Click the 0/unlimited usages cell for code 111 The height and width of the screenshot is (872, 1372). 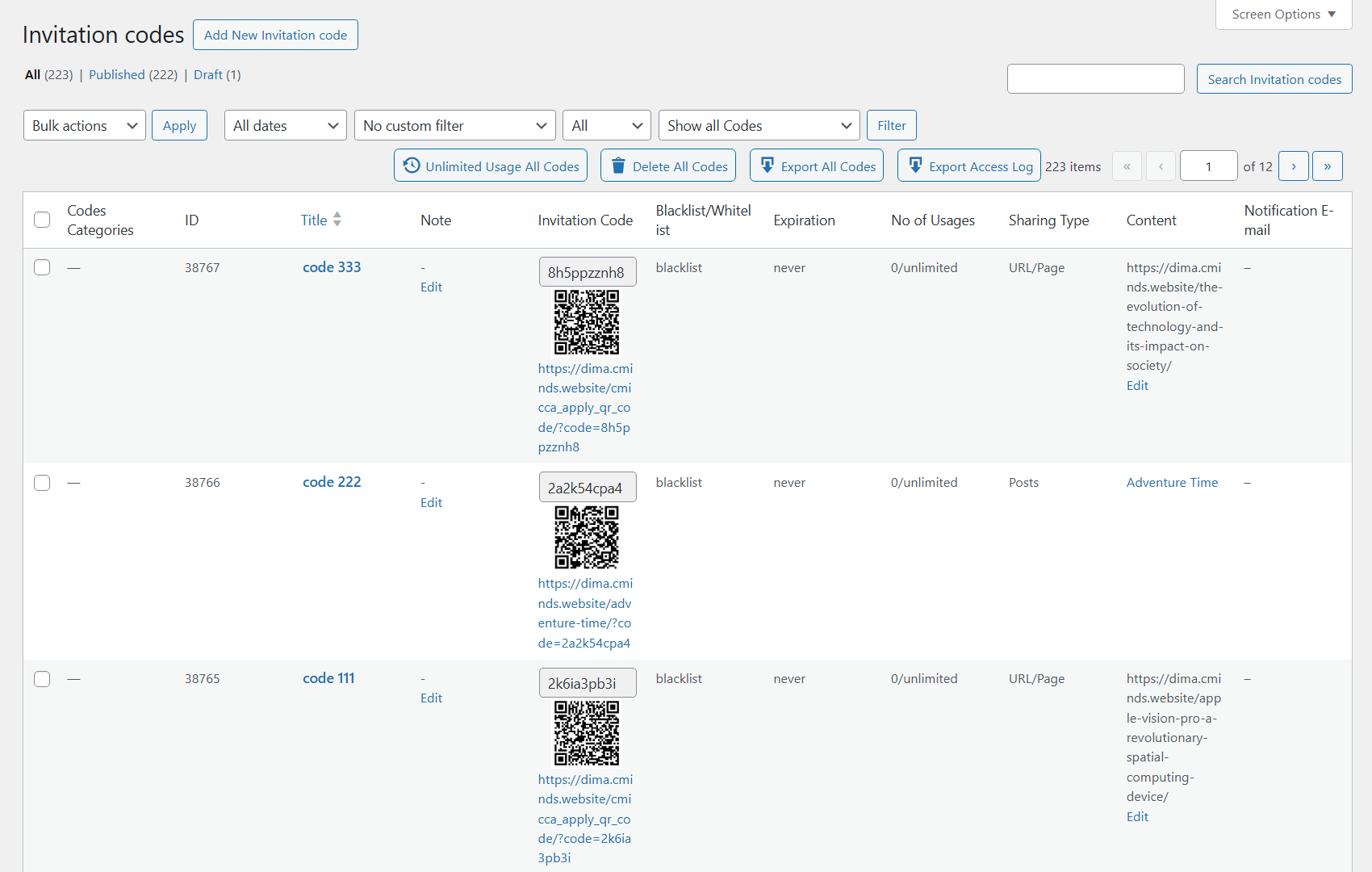click(x=924, y=678)
